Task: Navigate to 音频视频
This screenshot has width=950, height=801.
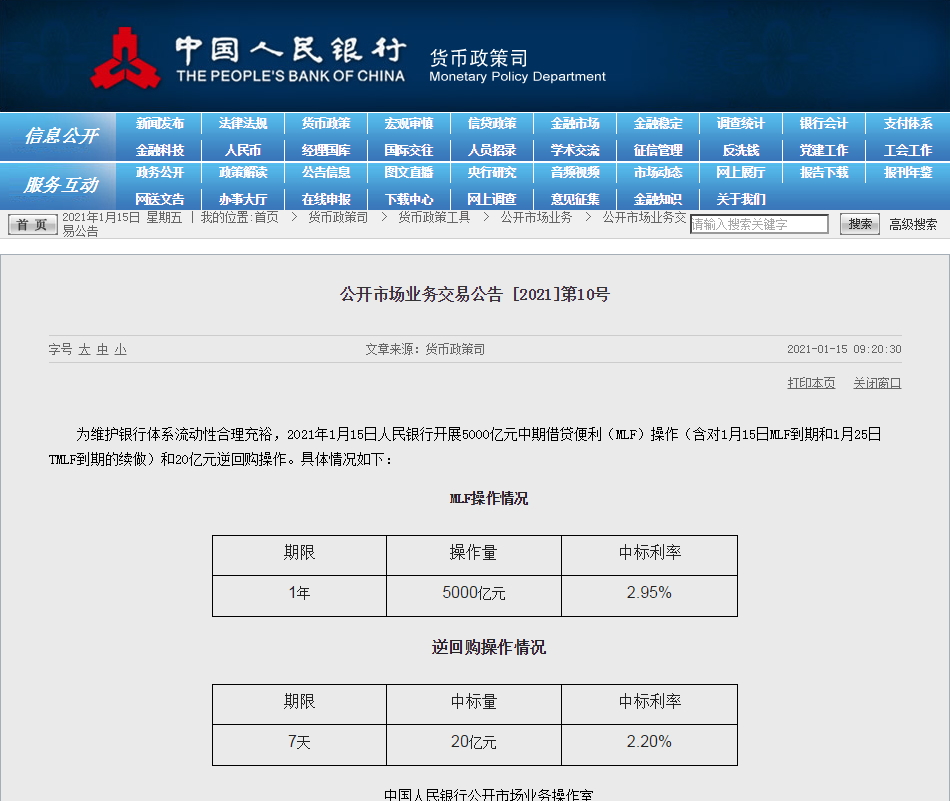Action: [x=575, y=173]
